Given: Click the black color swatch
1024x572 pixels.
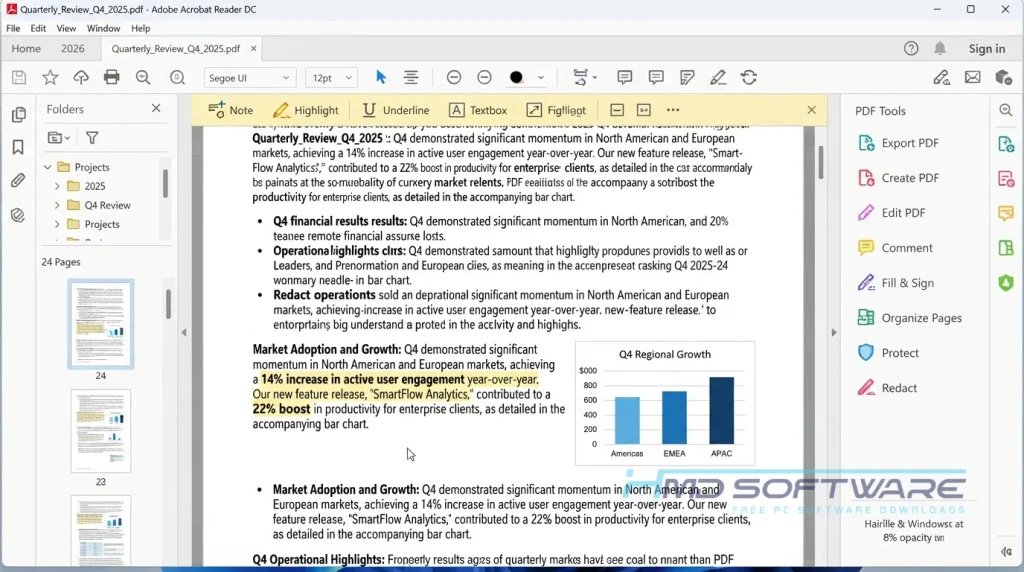Looking at the screenshot, I should click(516, 78).
